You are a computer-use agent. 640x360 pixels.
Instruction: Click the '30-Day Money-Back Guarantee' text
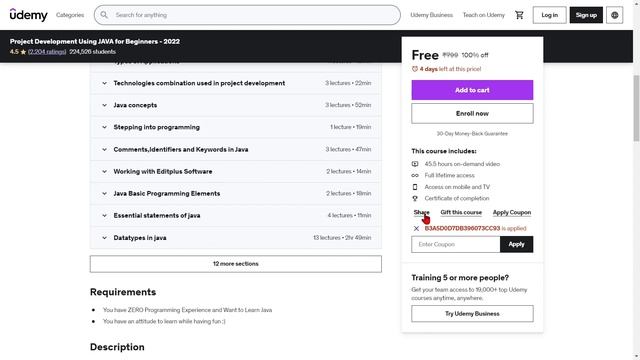472,133
